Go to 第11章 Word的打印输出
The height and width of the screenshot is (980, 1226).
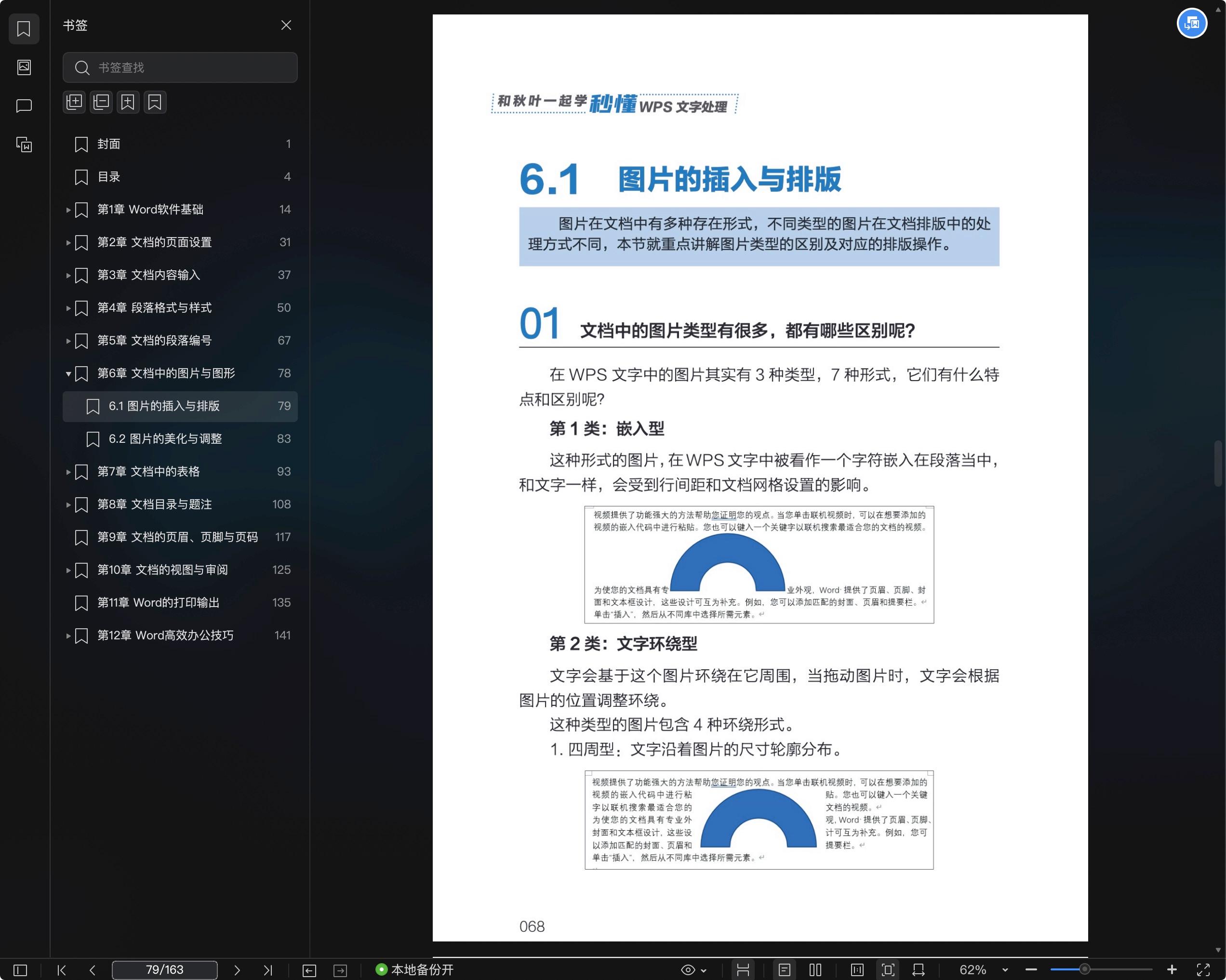(x=180, y=603)
